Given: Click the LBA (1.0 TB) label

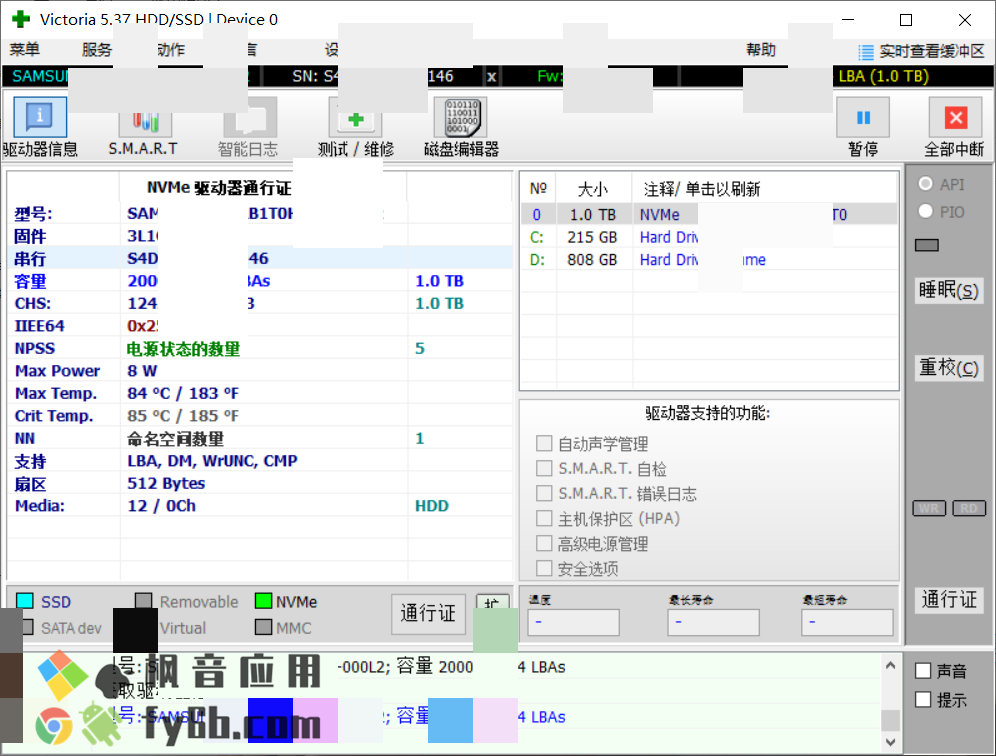Looking at the screenshot, I should (x=884, y=76).
